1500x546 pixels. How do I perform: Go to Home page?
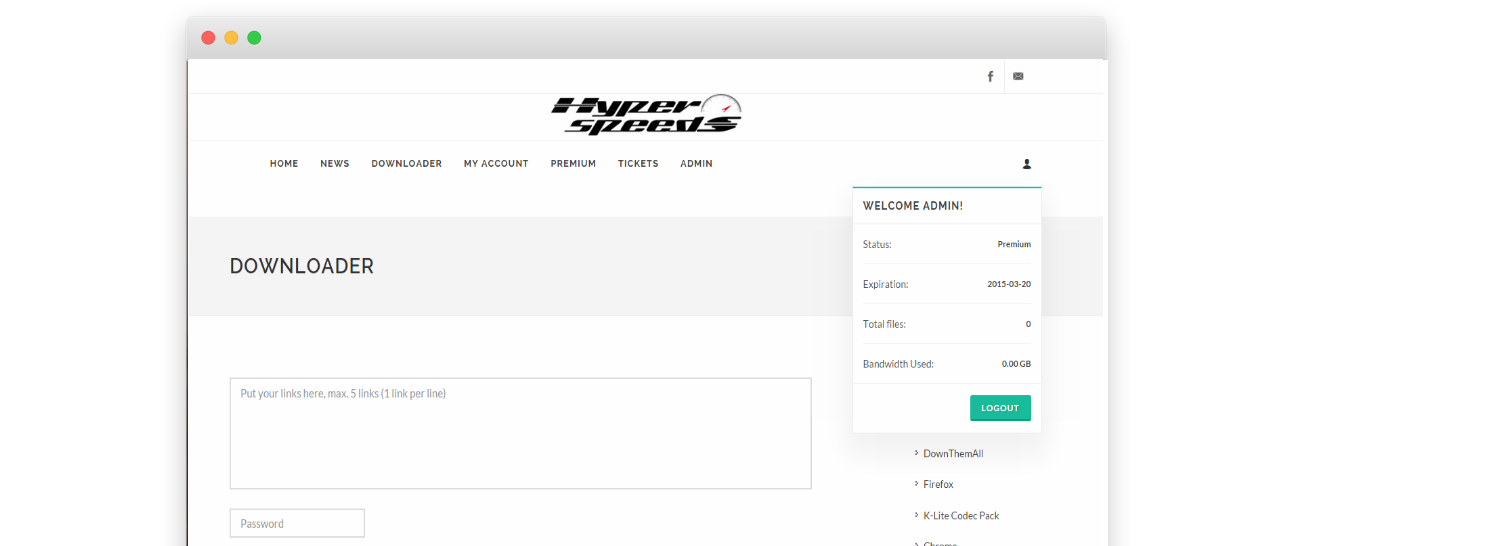tap(284, 164)
